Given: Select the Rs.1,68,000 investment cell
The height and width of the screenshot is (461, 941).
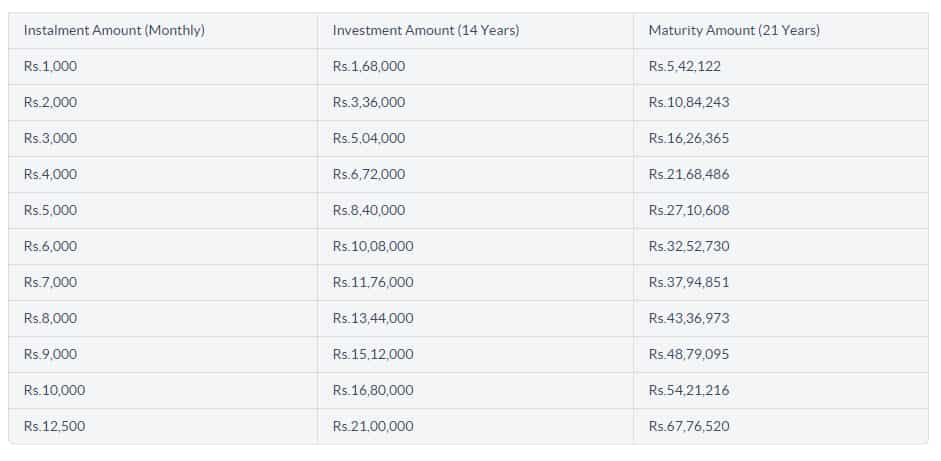Looking at the screenshot, I should 368,67.
